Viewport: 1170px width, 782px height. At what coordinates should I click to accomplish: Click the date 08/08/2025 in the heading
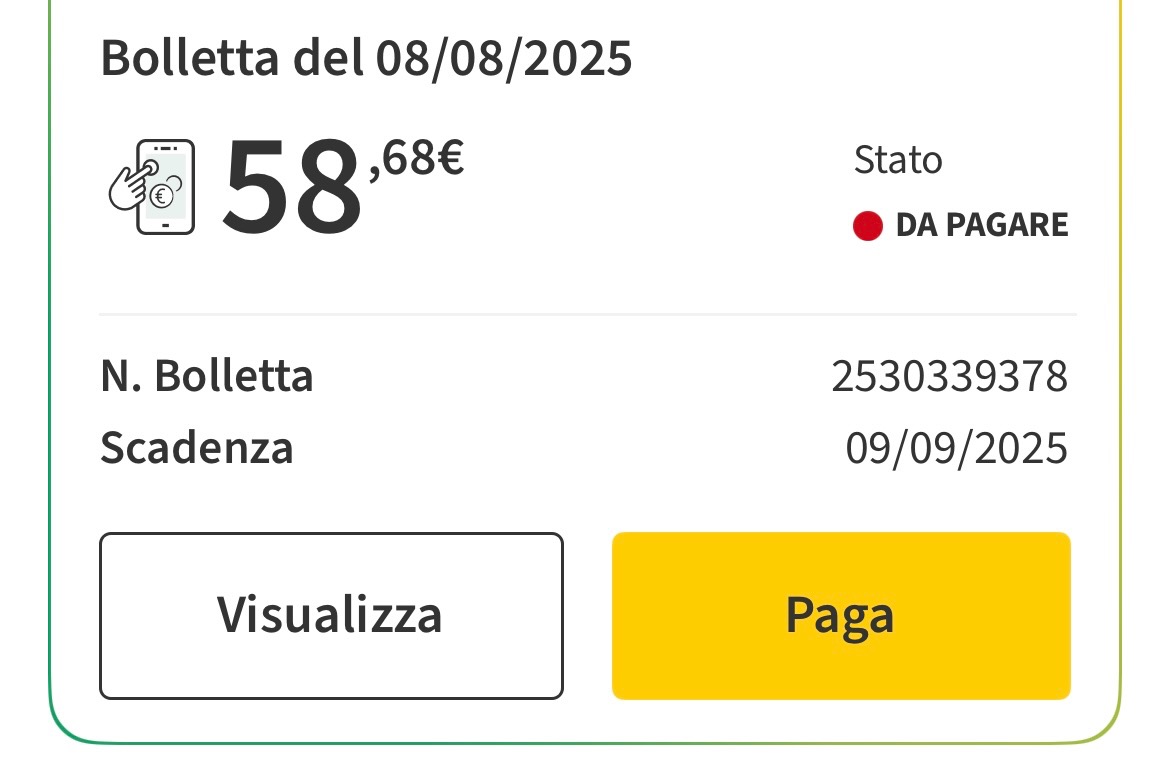(504, 58)
